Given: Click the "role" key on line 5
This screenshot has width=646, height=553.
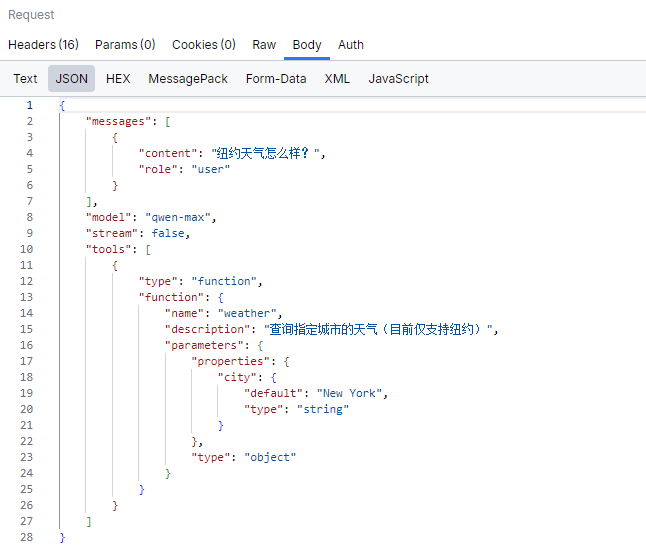Looking at the screenshot, I should tap(158, 169).
